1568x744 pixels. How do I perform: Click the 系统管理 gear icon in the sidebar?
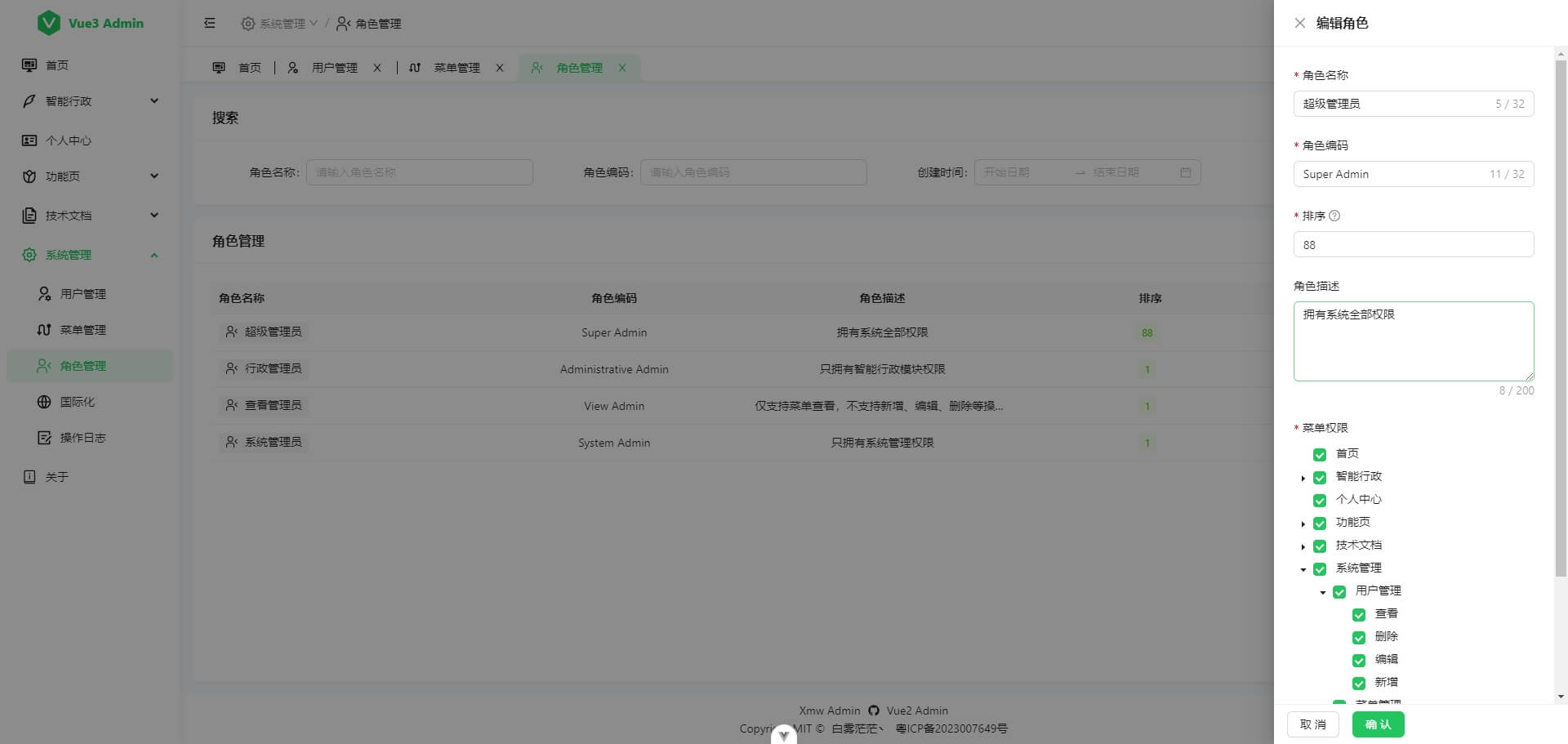point(29,255)
